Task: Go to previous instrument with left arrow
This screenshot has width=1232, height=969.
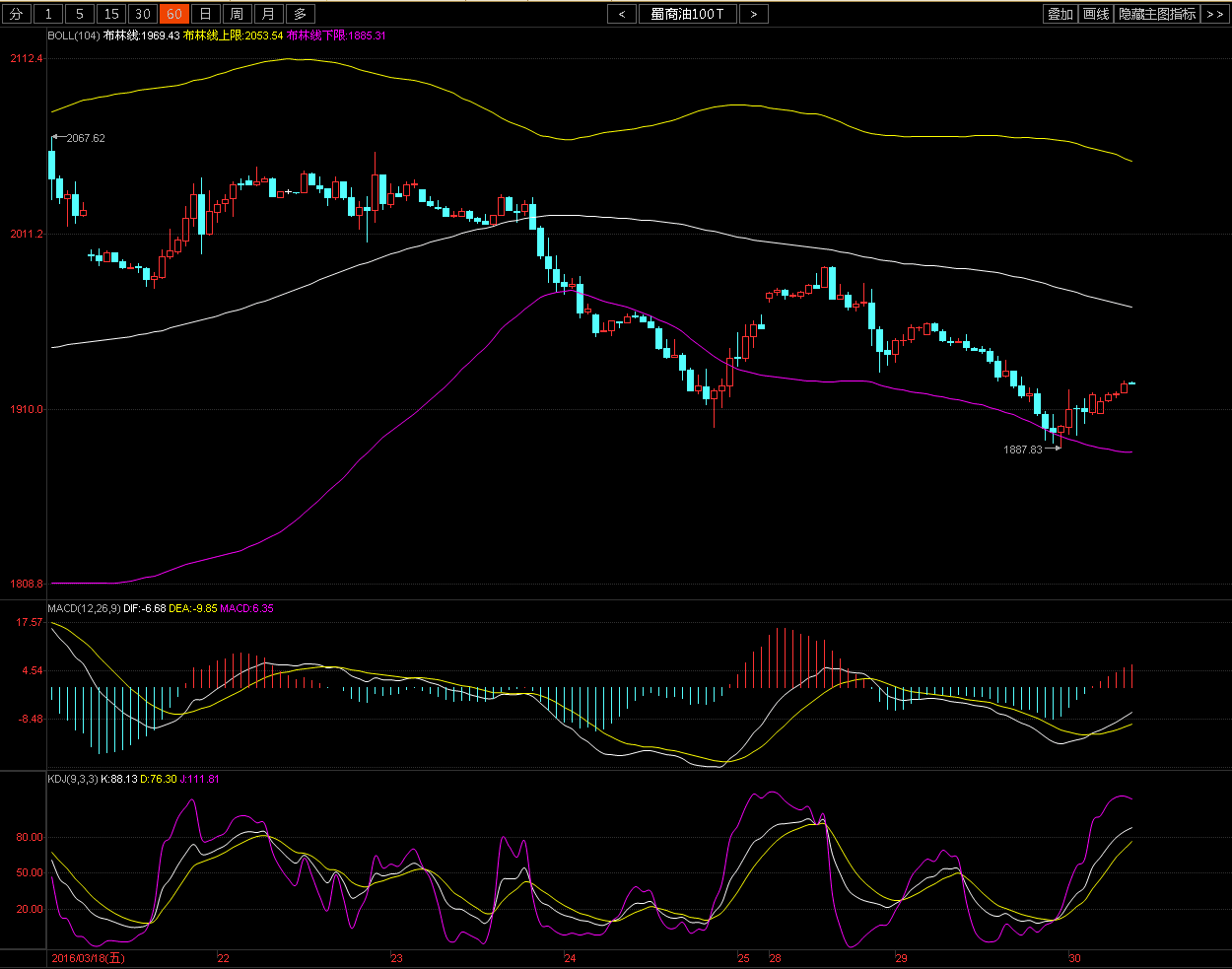Action: (621, 14)
